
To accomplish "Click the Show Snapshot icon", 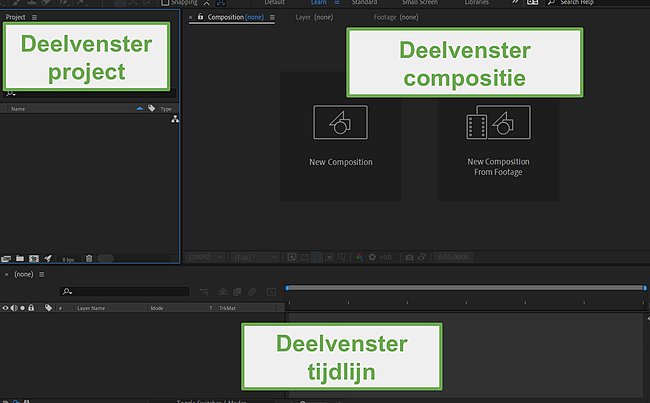I will 422,257.
